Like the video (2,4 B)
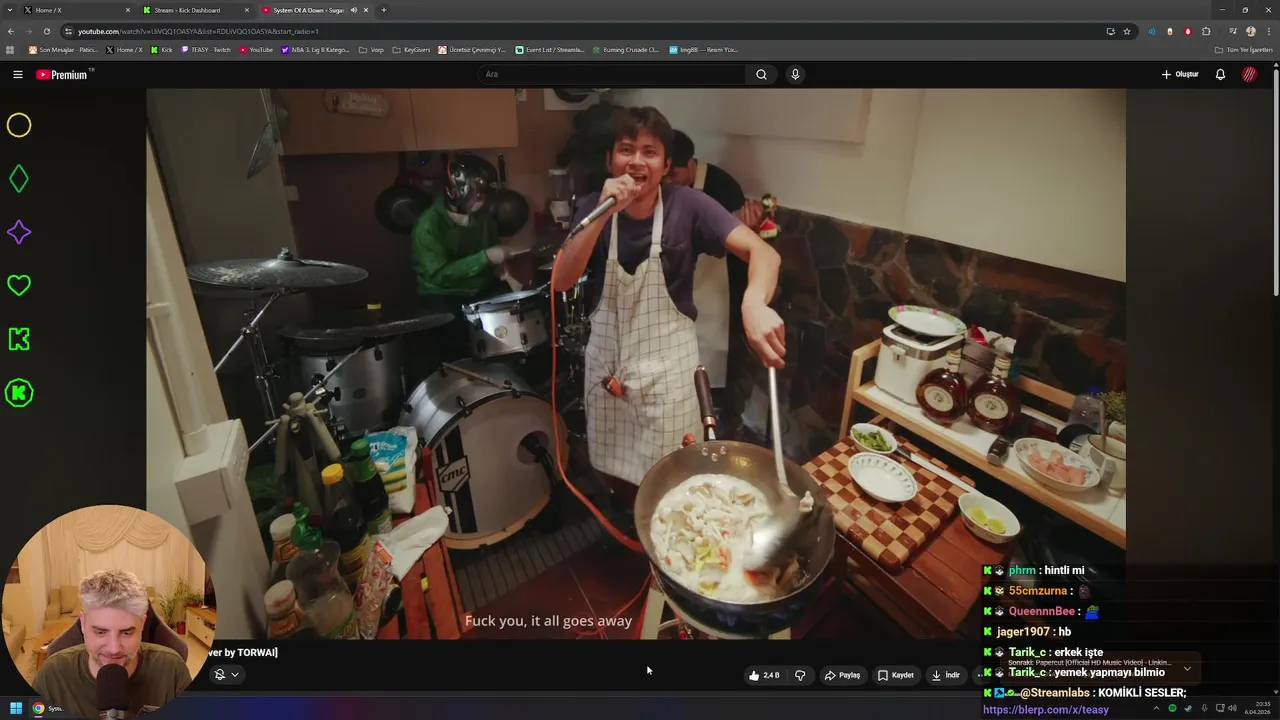This screenshot has width=1280, height=720. pos(764,675)
